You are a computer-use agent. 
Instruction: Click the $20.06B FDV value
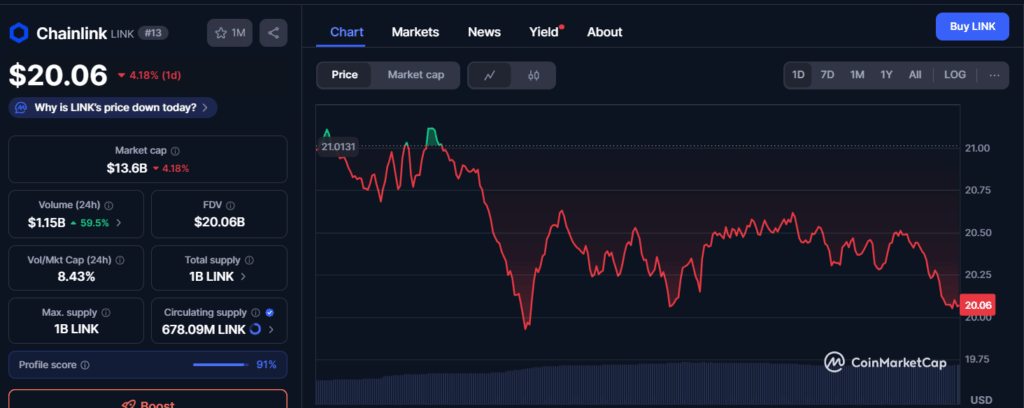coord(219,223)
